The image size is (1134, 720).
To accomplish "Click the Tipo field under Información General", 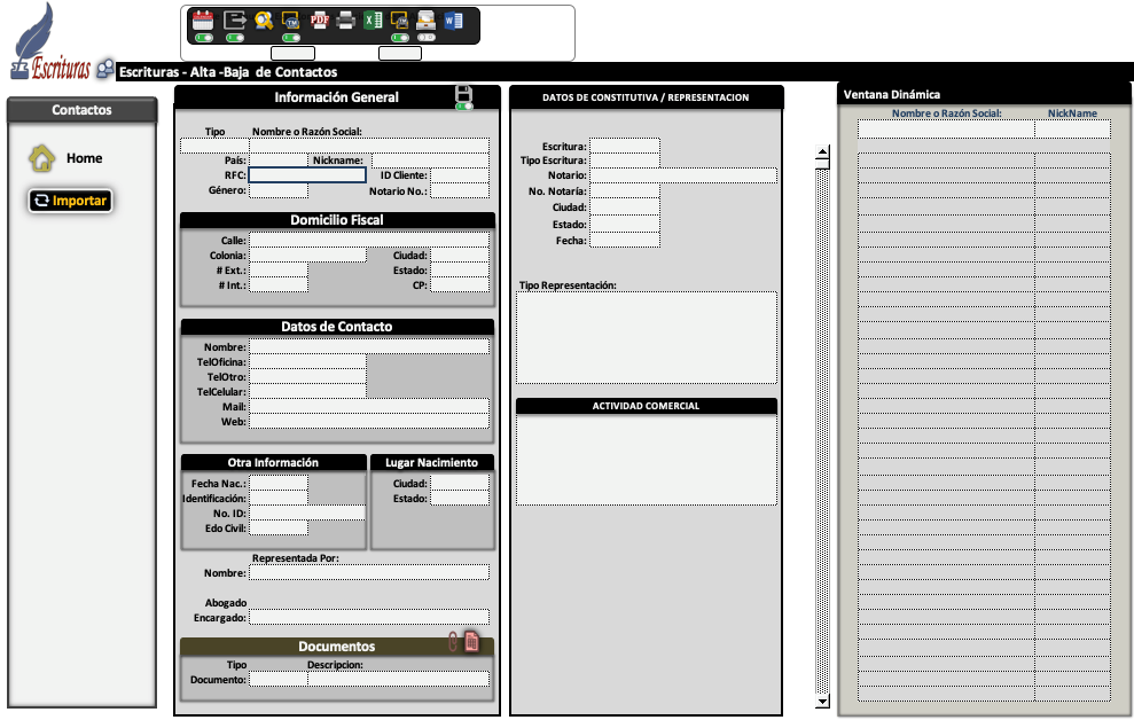I will 214,146.
